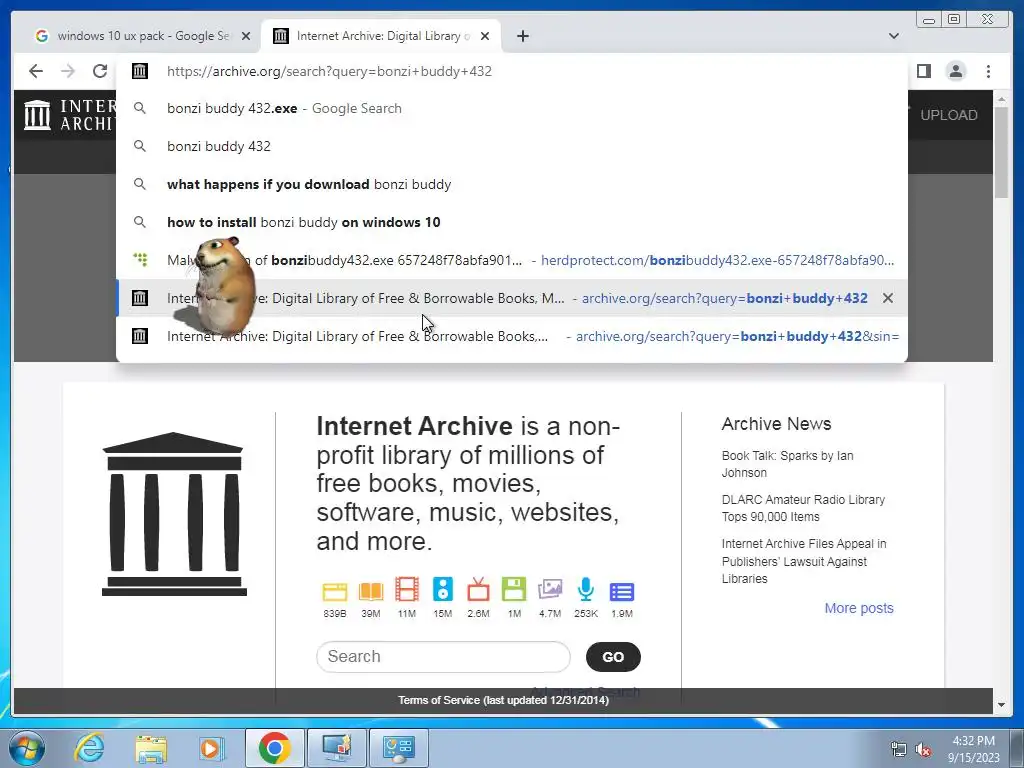Click the Chrome taskbar button
Screen dimensions: 1024x768
pos(274,748)
